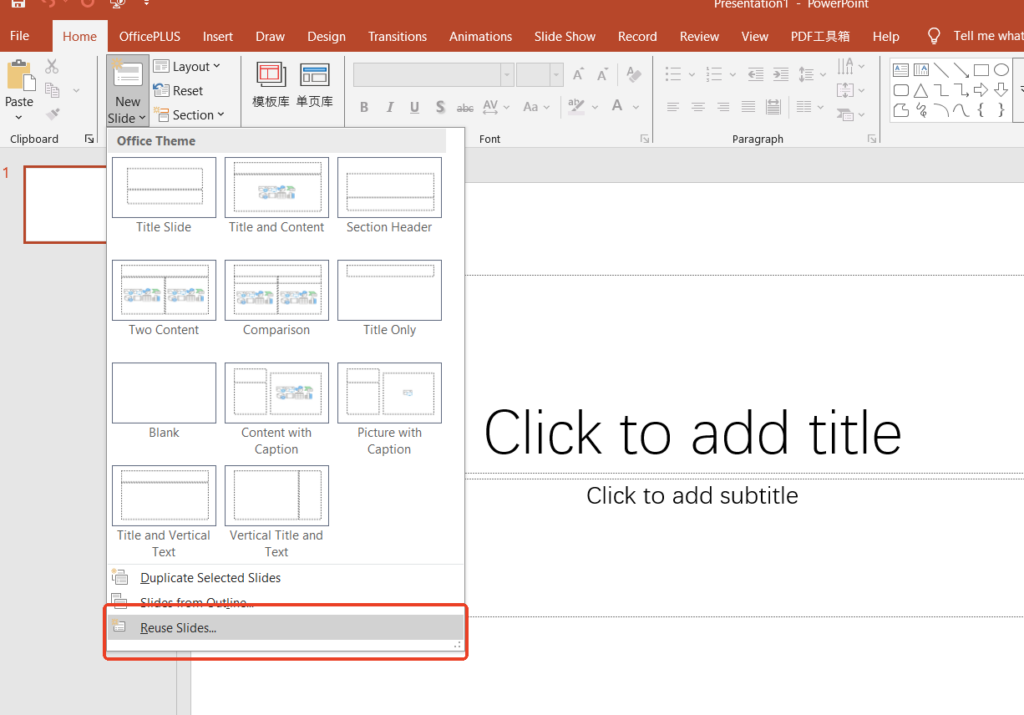The width and height of the screenshot is (1024, 715).
Task: Toggle Underline text formatting
Action: [414, 107]
